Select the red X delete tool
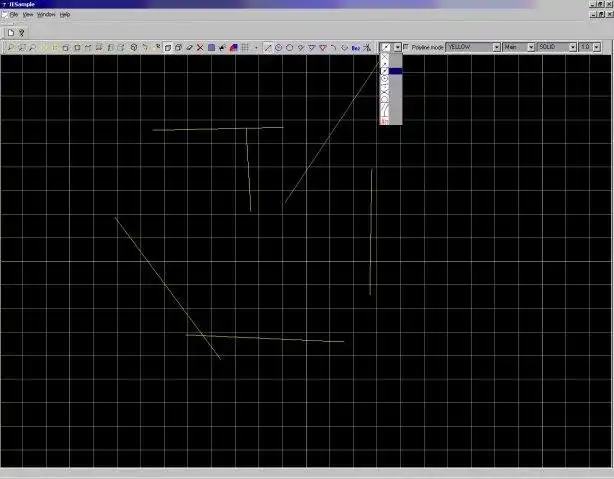 point(200,48)
